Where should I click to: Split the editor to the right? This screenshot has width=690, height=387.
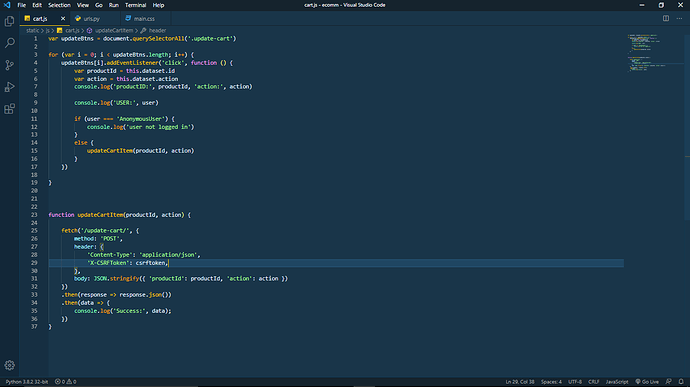pyautogui.click(x=666, y=18)
